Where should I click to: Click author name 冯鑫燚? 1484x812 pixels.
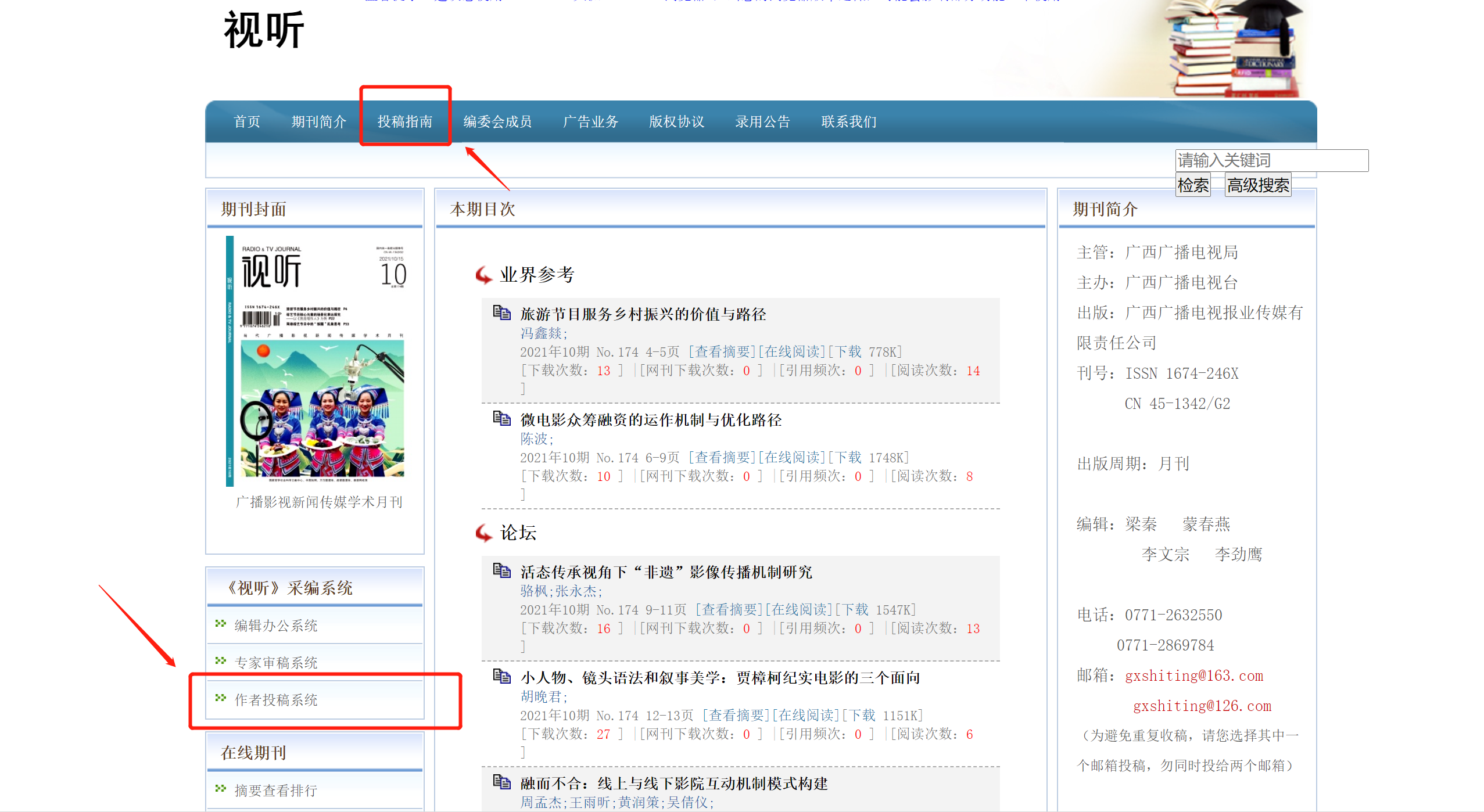[x=541, y=333]
